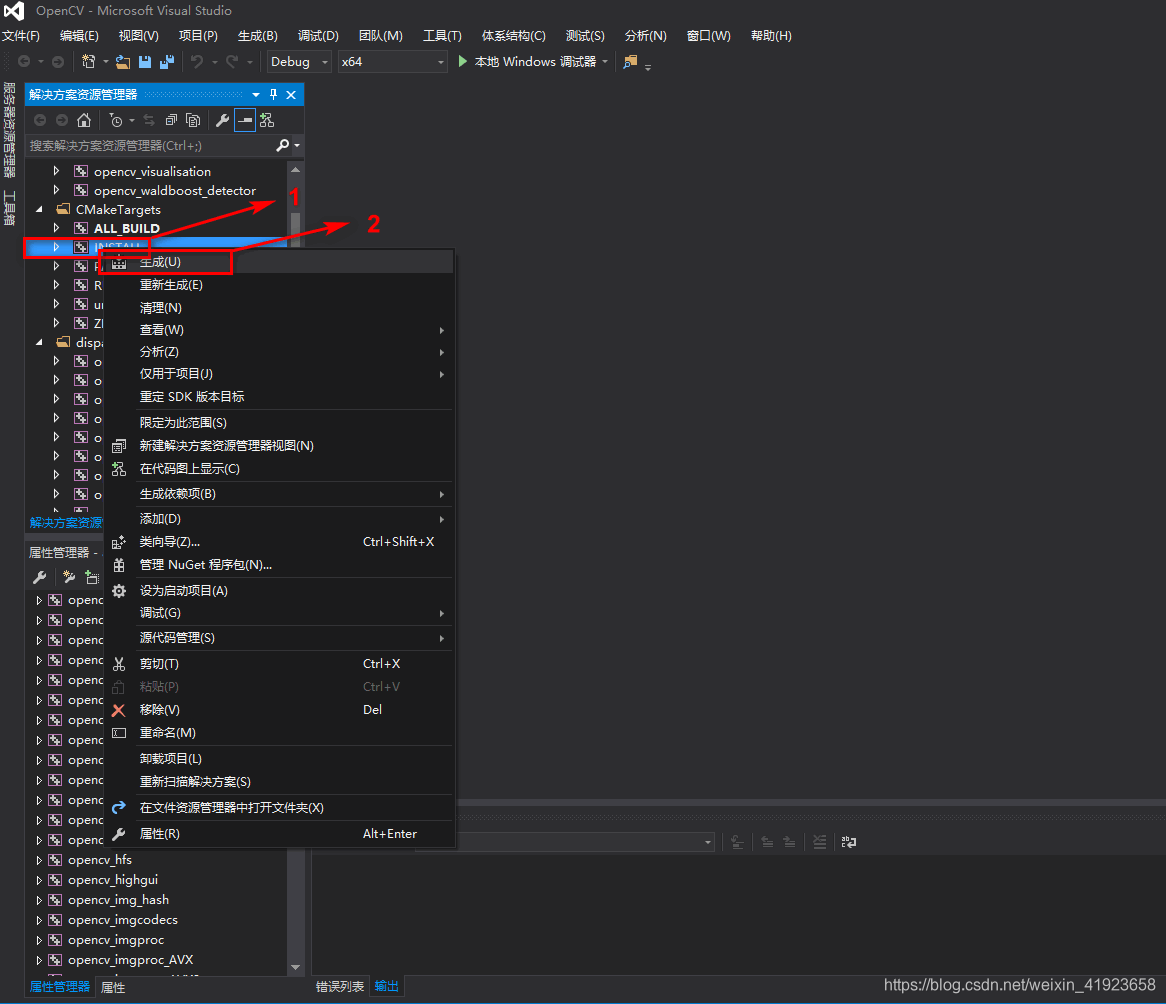Click Add Existing Property Sheet icon
1166x1004 pixels.
[x=92, y=577]
